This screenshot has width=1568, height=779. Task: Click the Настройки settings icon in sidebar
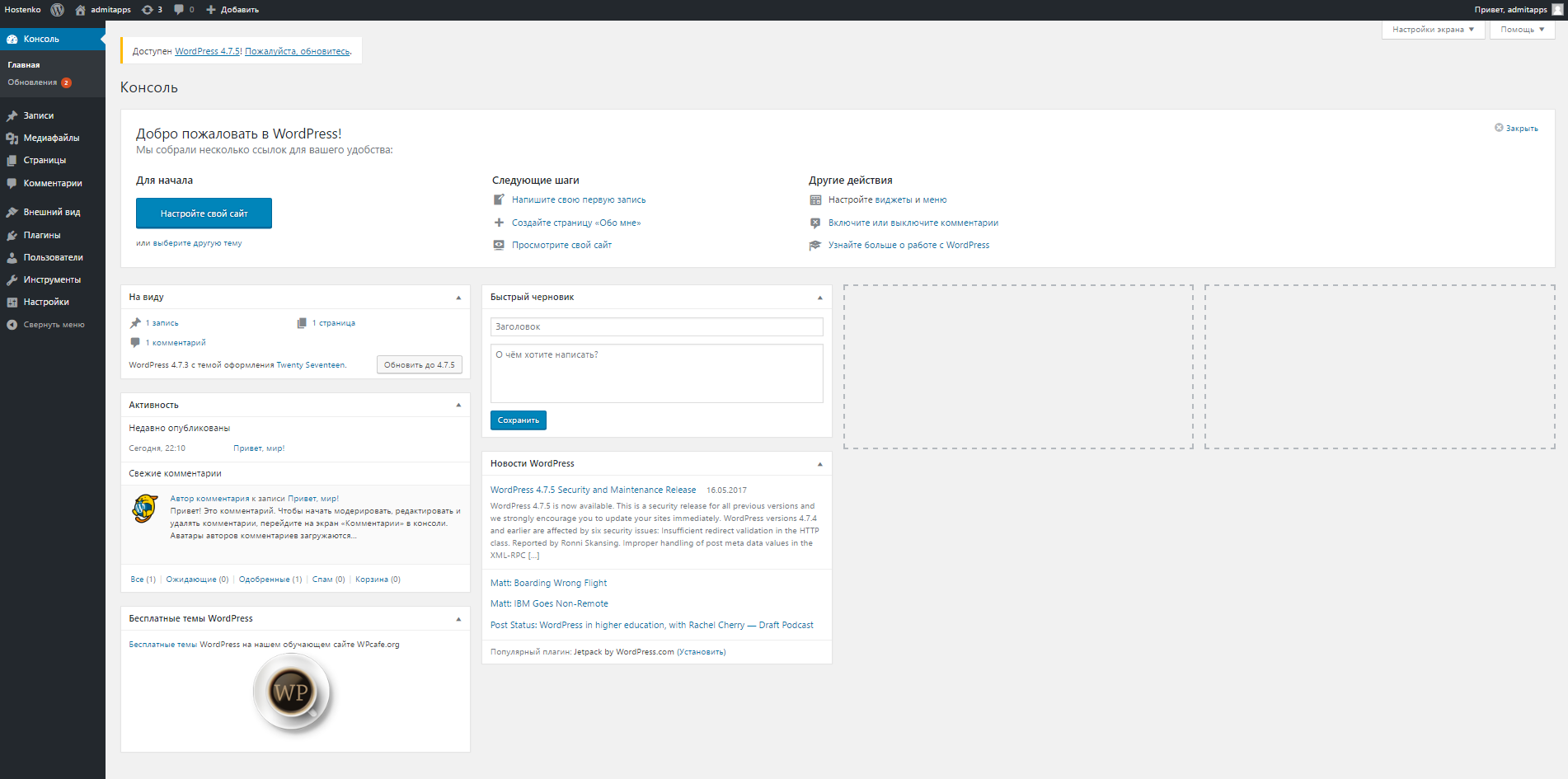[12, 302]
